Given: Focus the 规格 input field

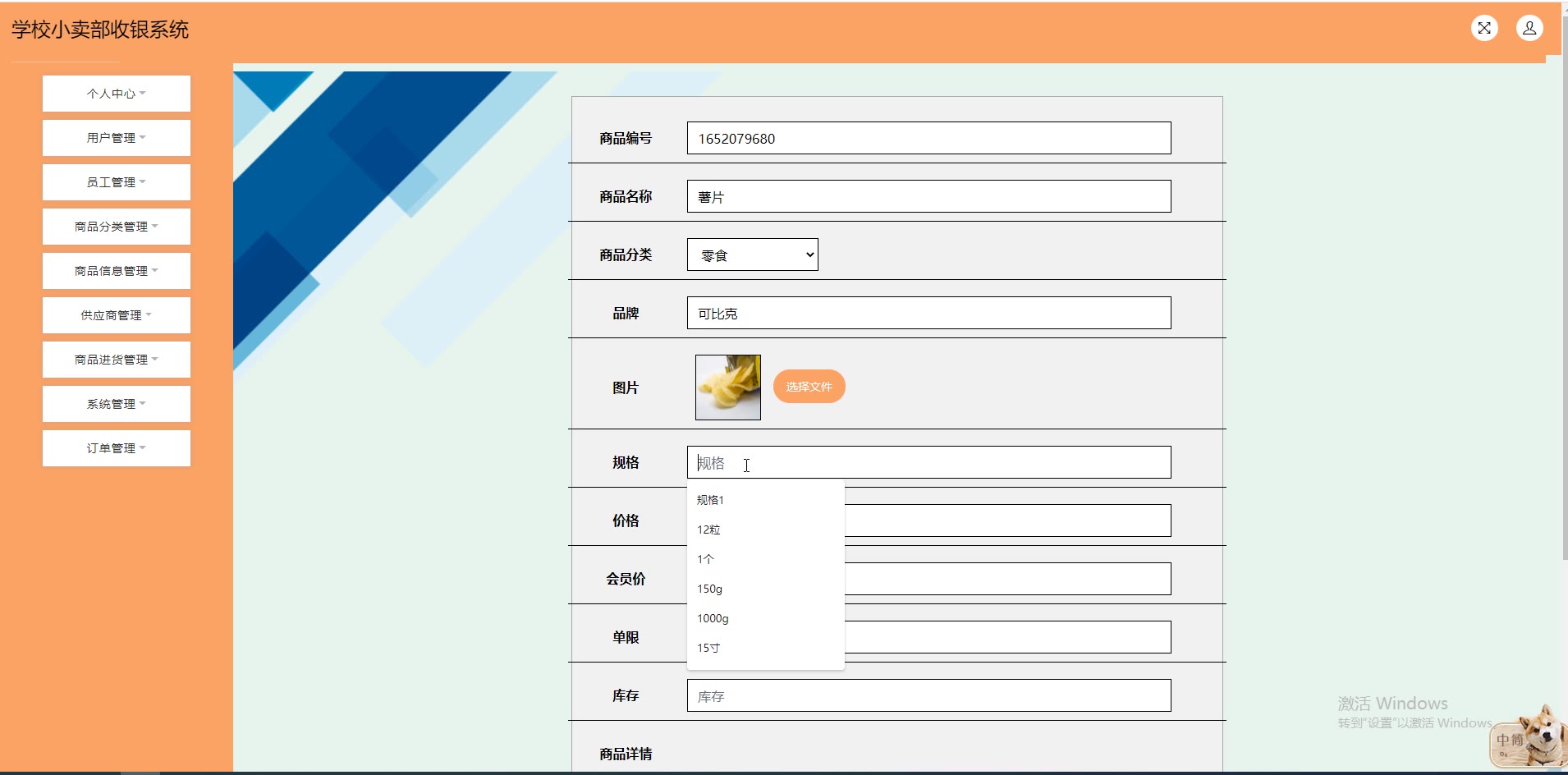Looking at the screenshot, I should (929, 462).
